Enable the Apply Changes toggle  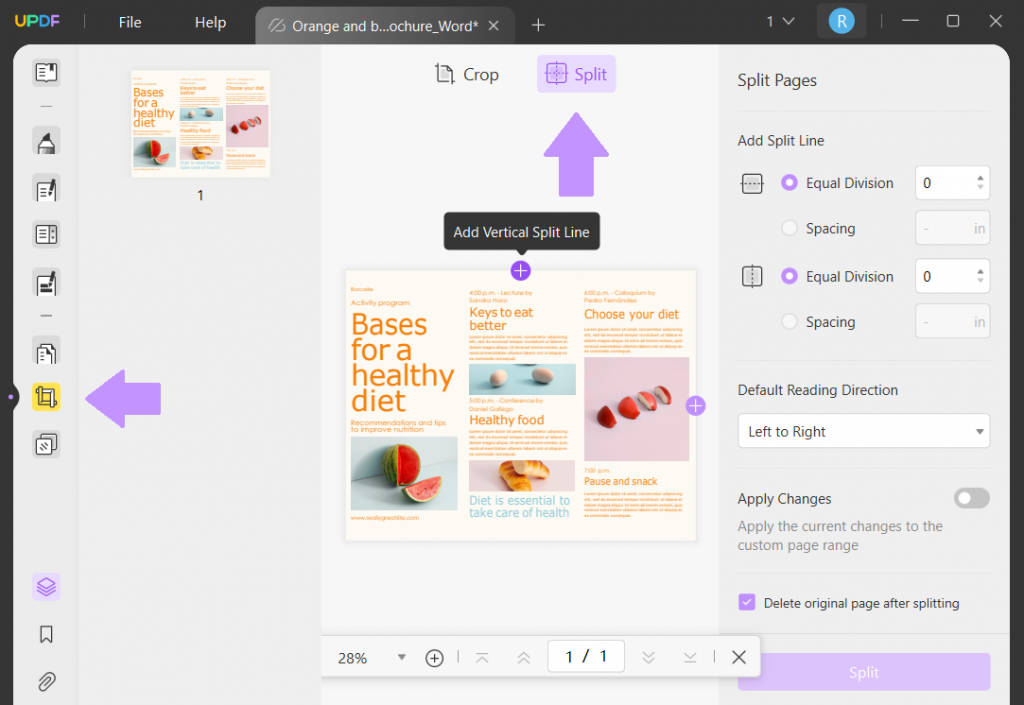969,498
